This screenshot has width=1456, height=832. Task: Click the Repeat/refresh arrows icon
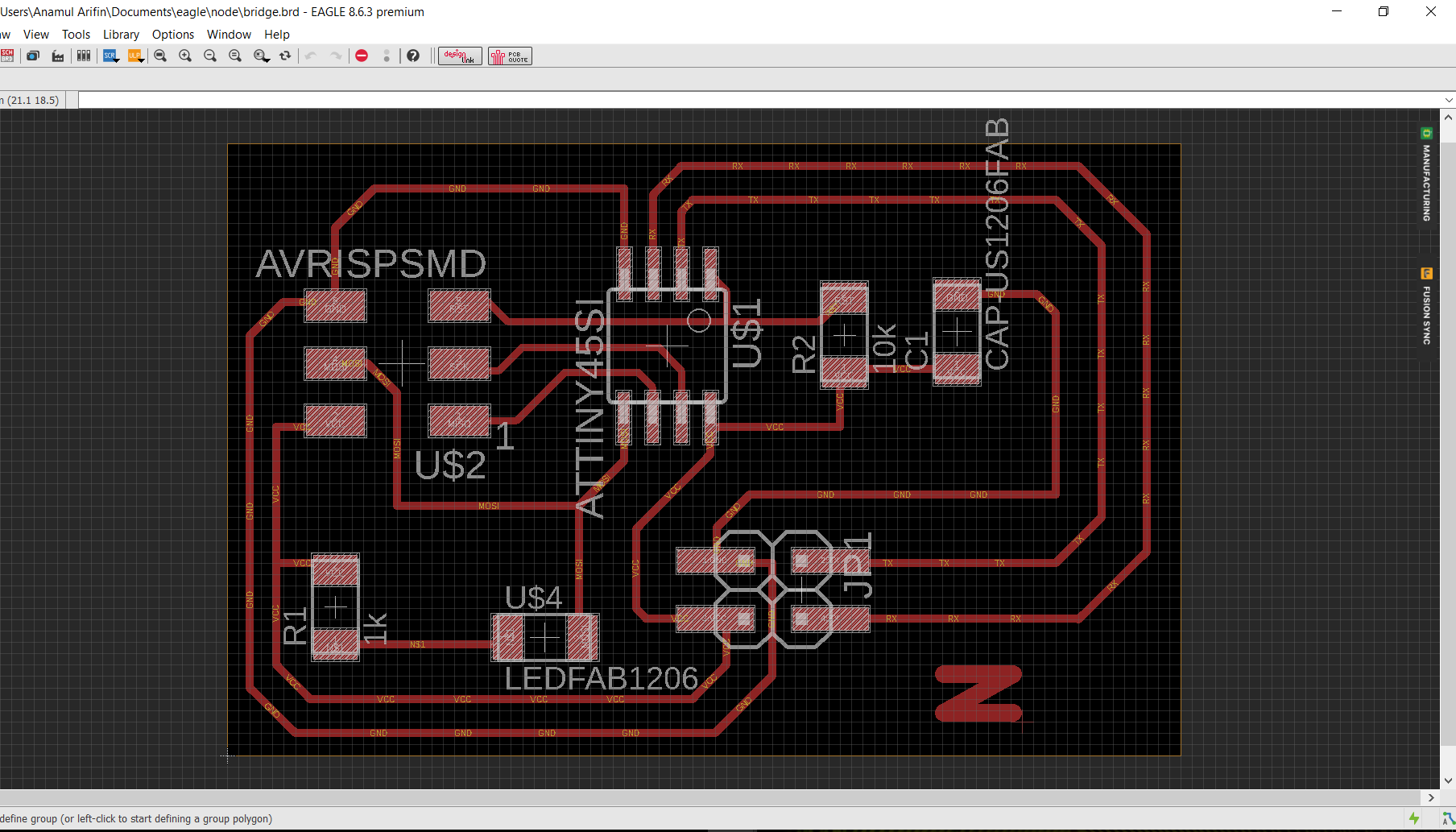click(x=285, y=56)
